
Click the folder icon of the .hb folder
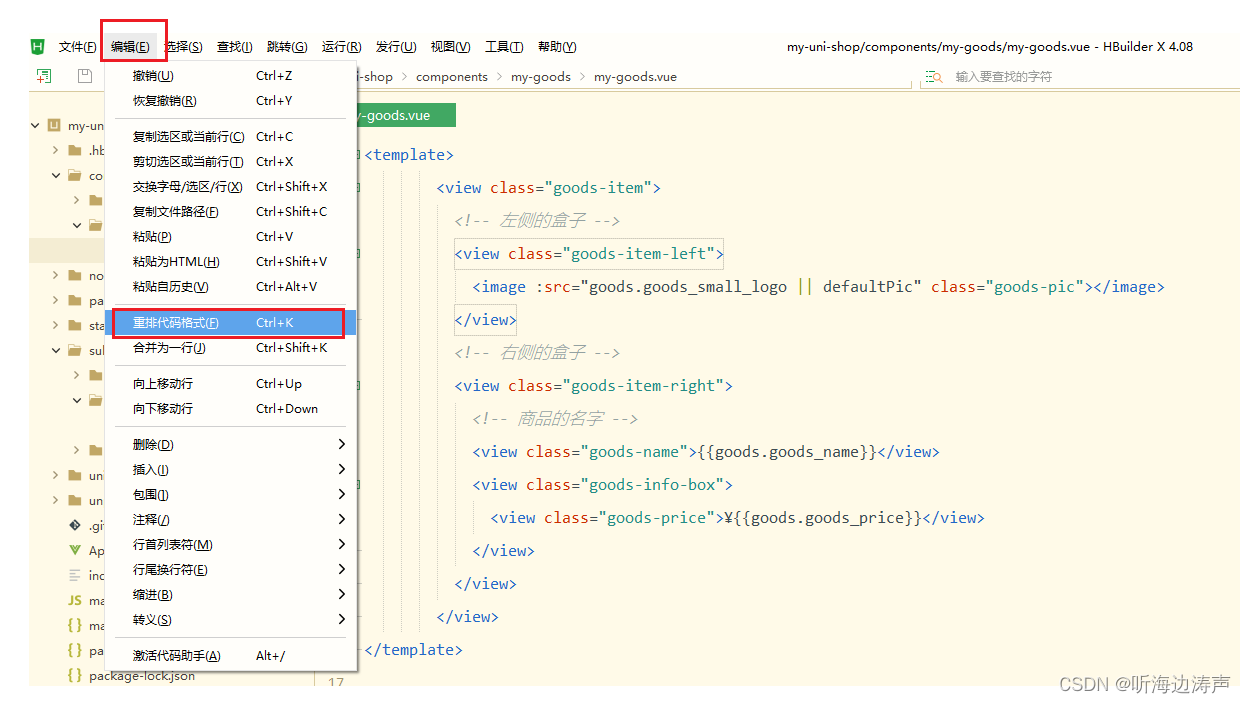(75, 150)
